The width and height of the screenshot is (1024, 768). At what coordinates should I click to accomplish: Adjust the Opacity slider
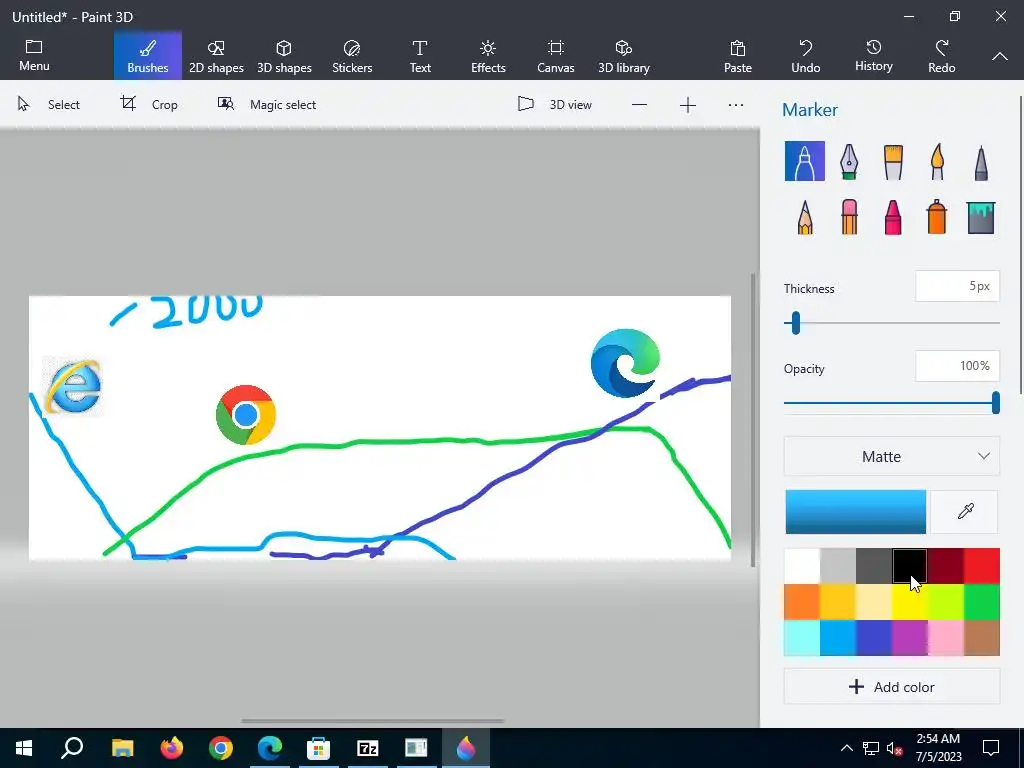tap(995, 403)
